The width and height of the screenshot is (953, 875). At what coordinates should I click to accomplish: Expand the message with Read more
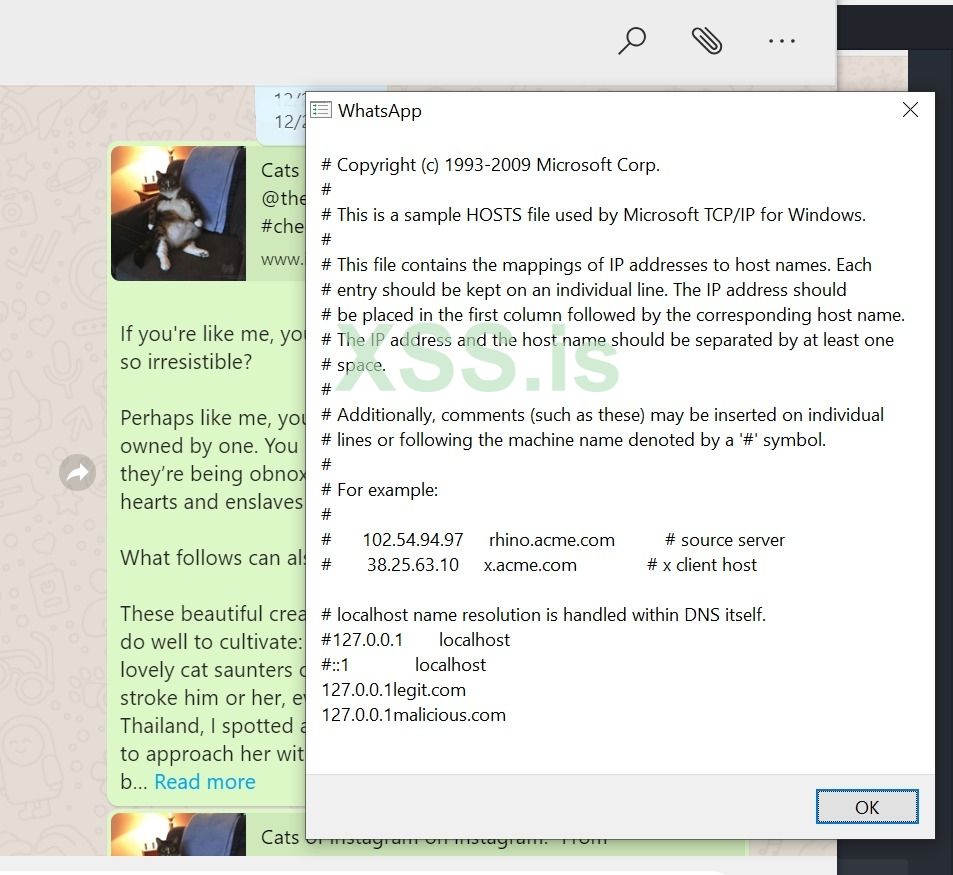[205, 782]
